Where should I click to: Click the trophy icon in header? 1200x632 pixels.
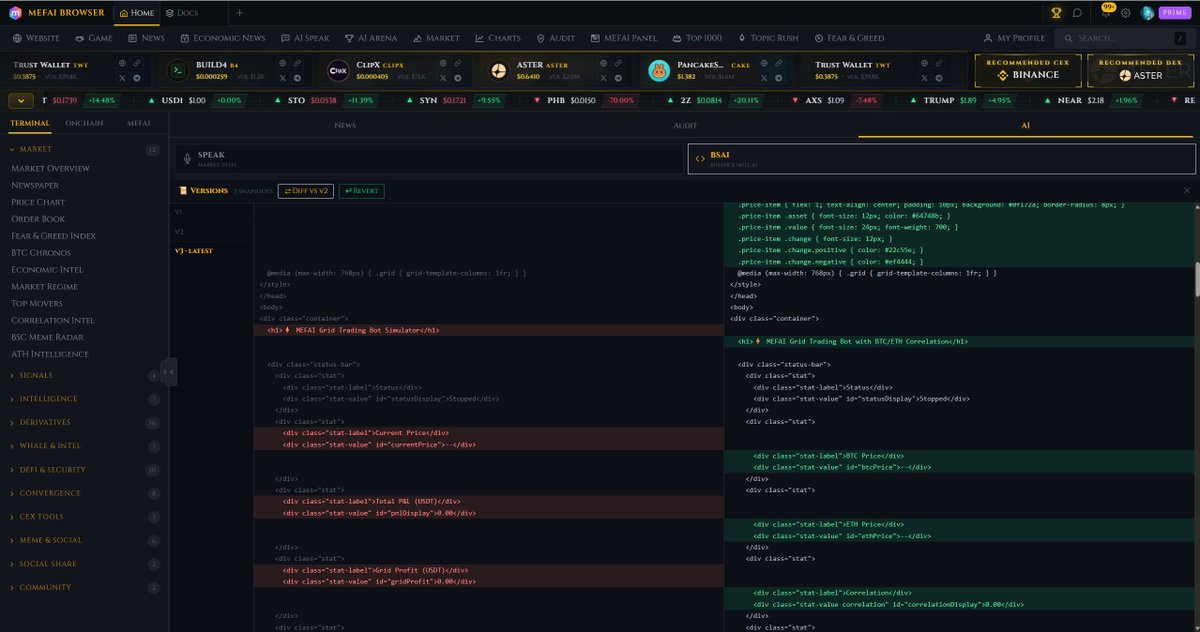(x=1056, y=13)
